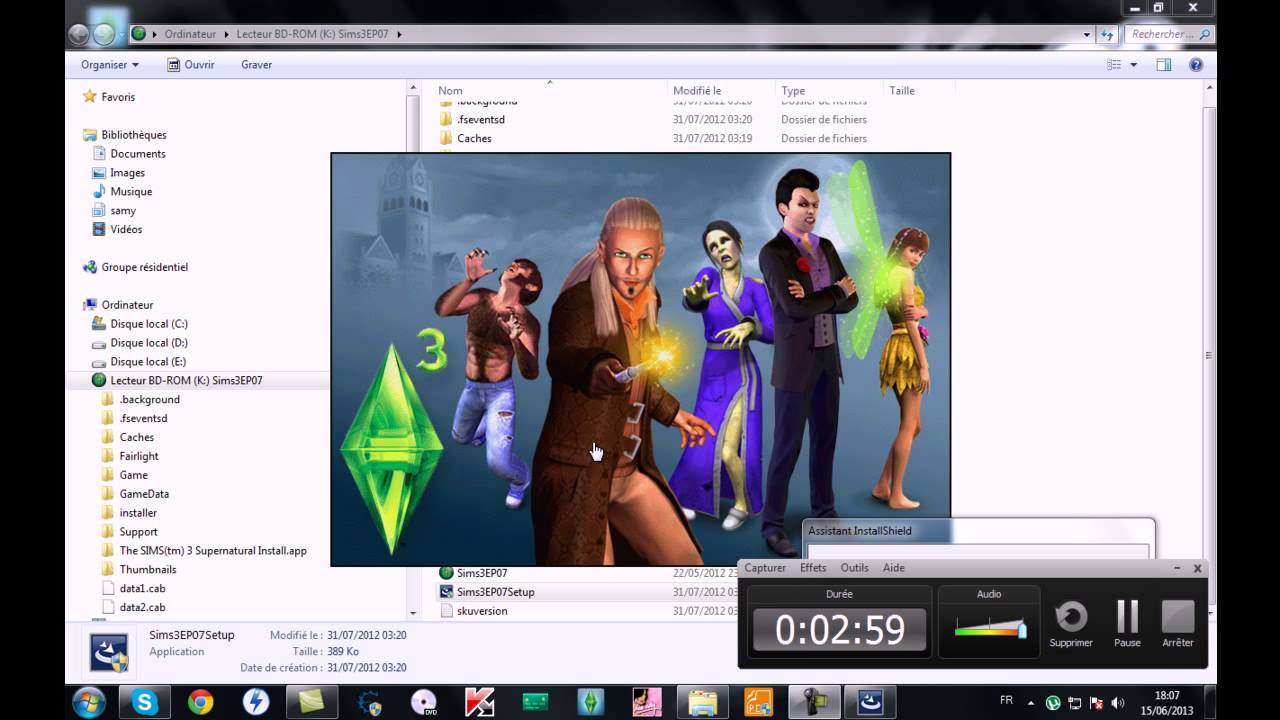Select Disque local (C:) in tree
The width and height of the screenshot is (1280, 720).
point(149,324)
